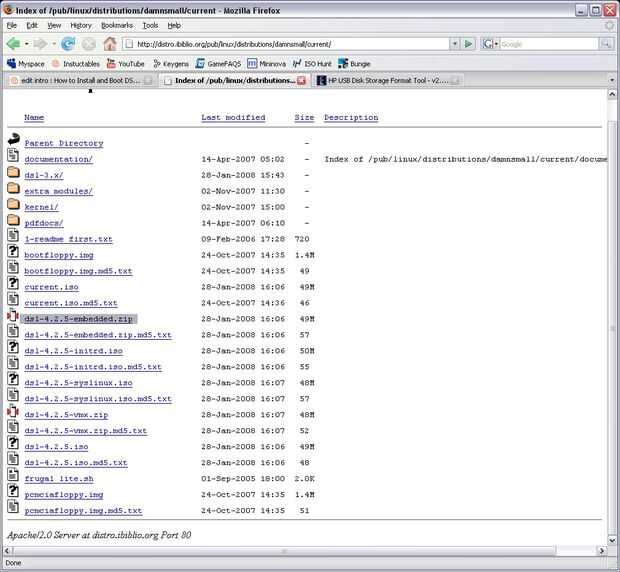The image size is (620, 572).
Task: Open the GameFAQS bookmark
Action: (x=218, y=64)
